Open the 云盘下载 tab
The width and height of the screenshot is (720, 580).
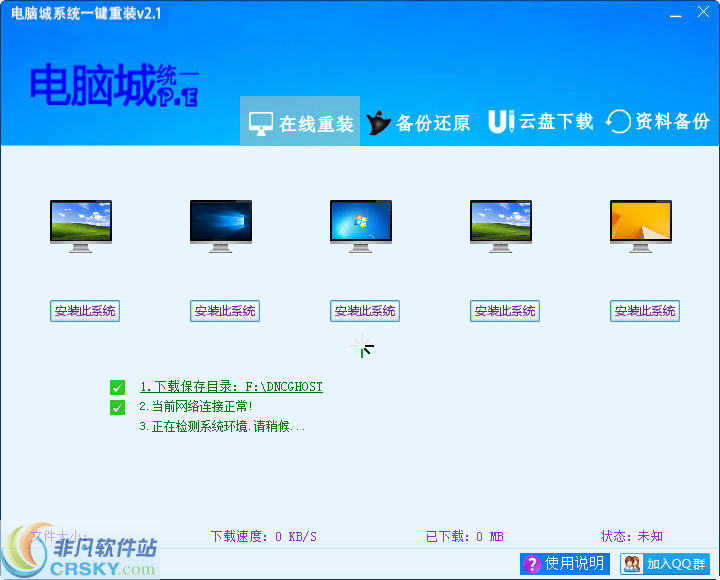pyautogui.click(x=540, y=122)
